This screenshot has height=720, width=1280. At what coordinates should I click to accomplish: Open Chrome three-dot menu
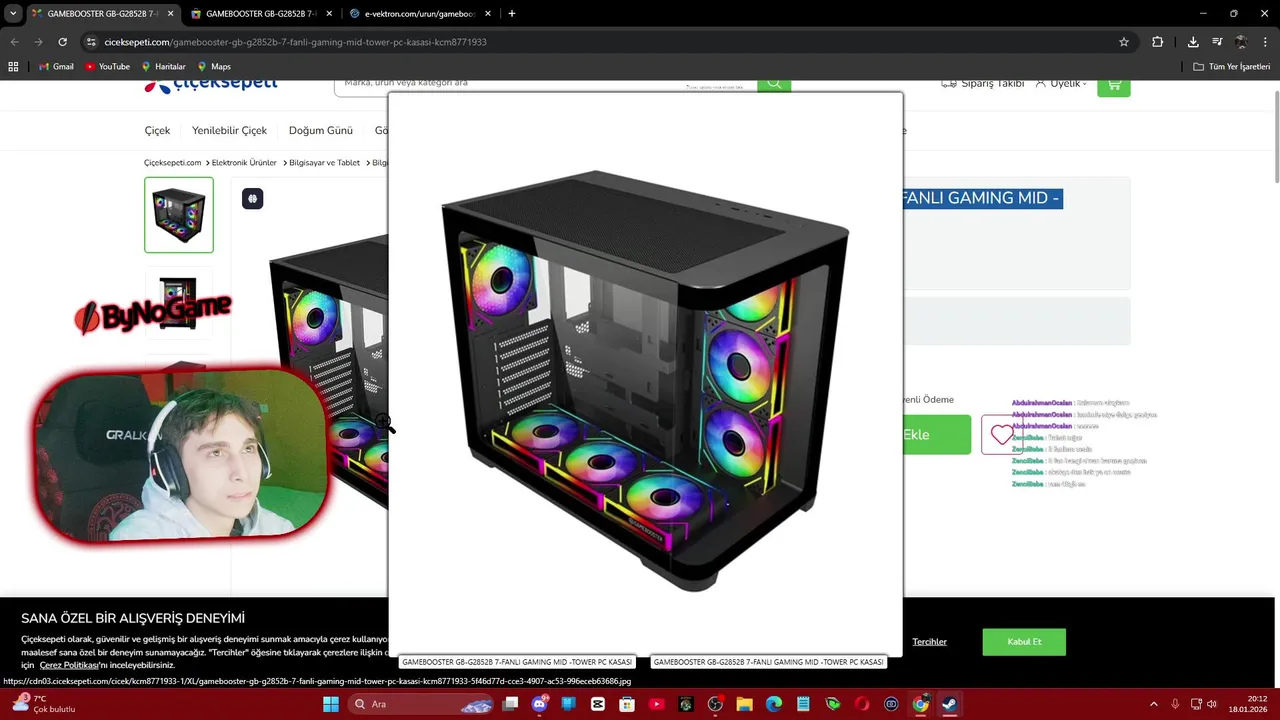(x=1265, y=42)
